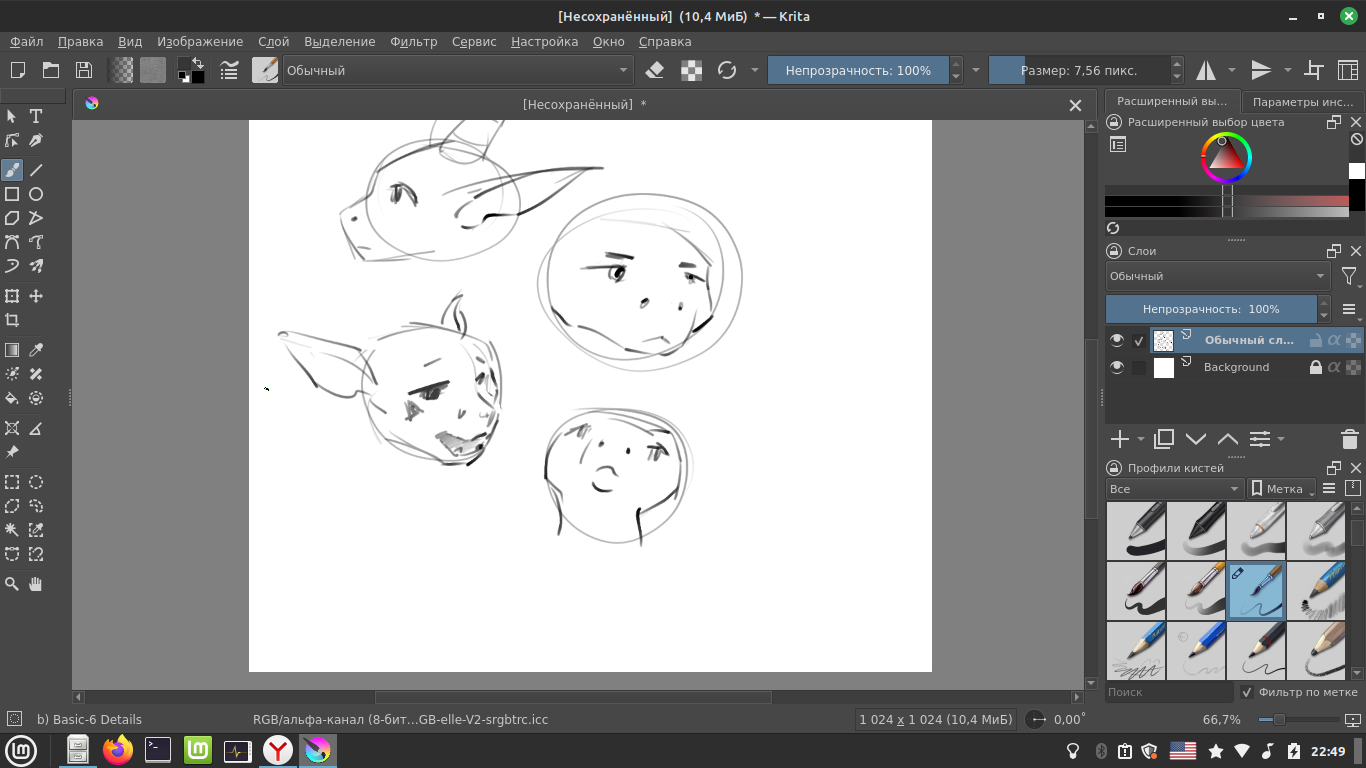This screenshot has height=768, width=1366.
Task: Close the Несохранённый document tab
Action: [1075, 105]
